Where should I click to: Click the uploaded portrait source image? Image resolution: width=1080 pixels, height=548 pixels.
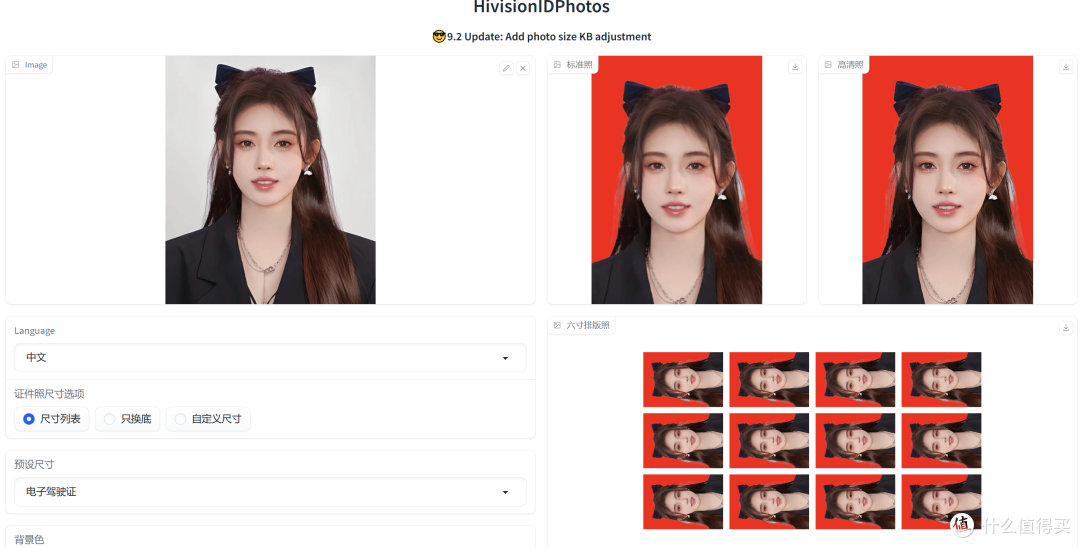tap(270, 180)
